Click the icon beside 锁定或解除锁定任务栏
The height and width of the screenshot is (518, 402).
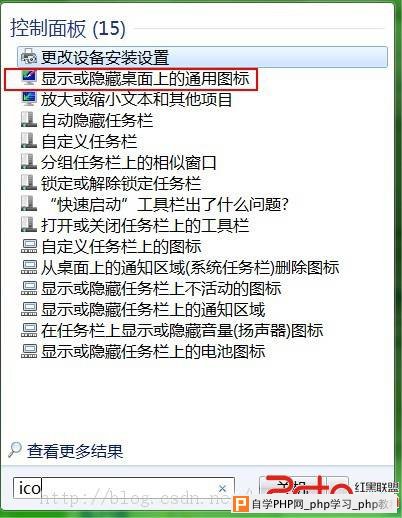point(29,183)
